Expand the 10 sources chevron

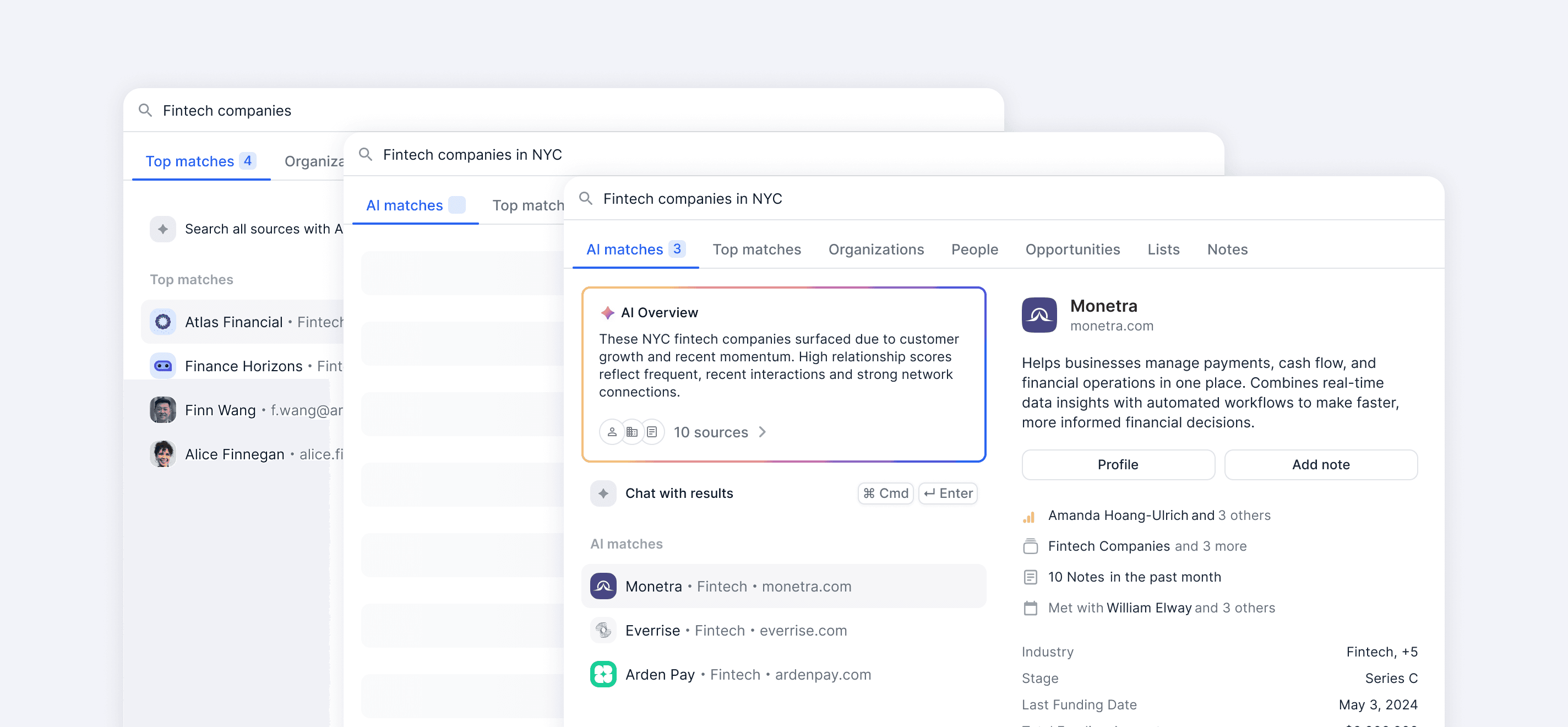coord(762,432)
